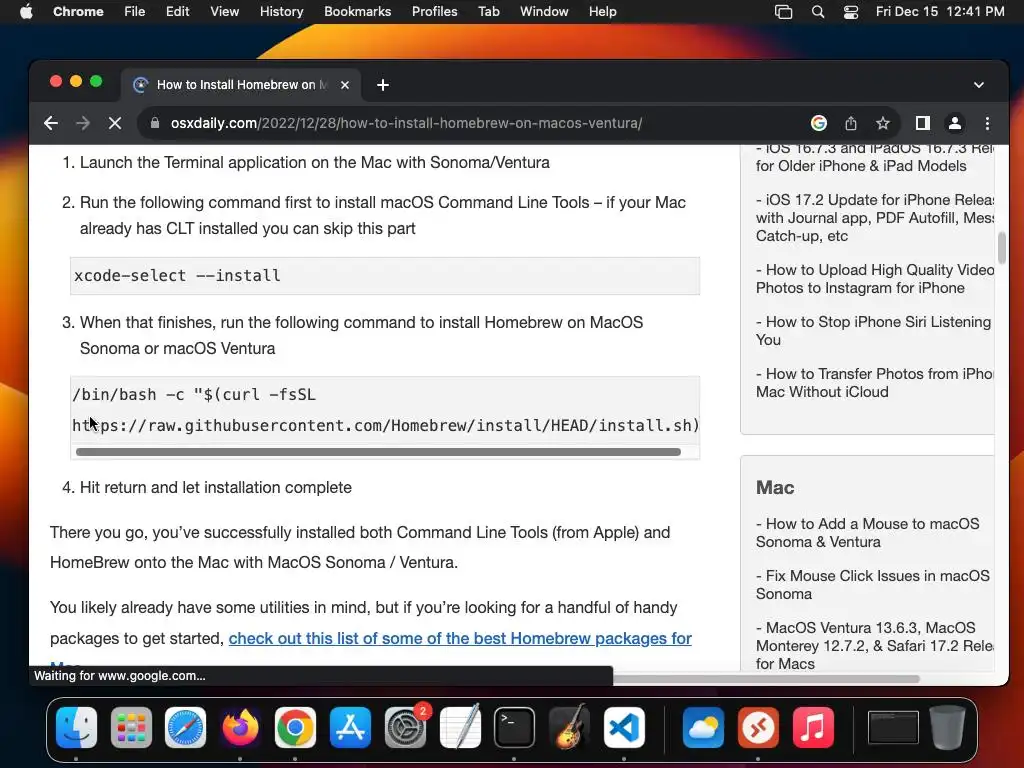Open App Store from the Dock
Viewport: 1024px width, 768px height.
click(x=350, y=728)
